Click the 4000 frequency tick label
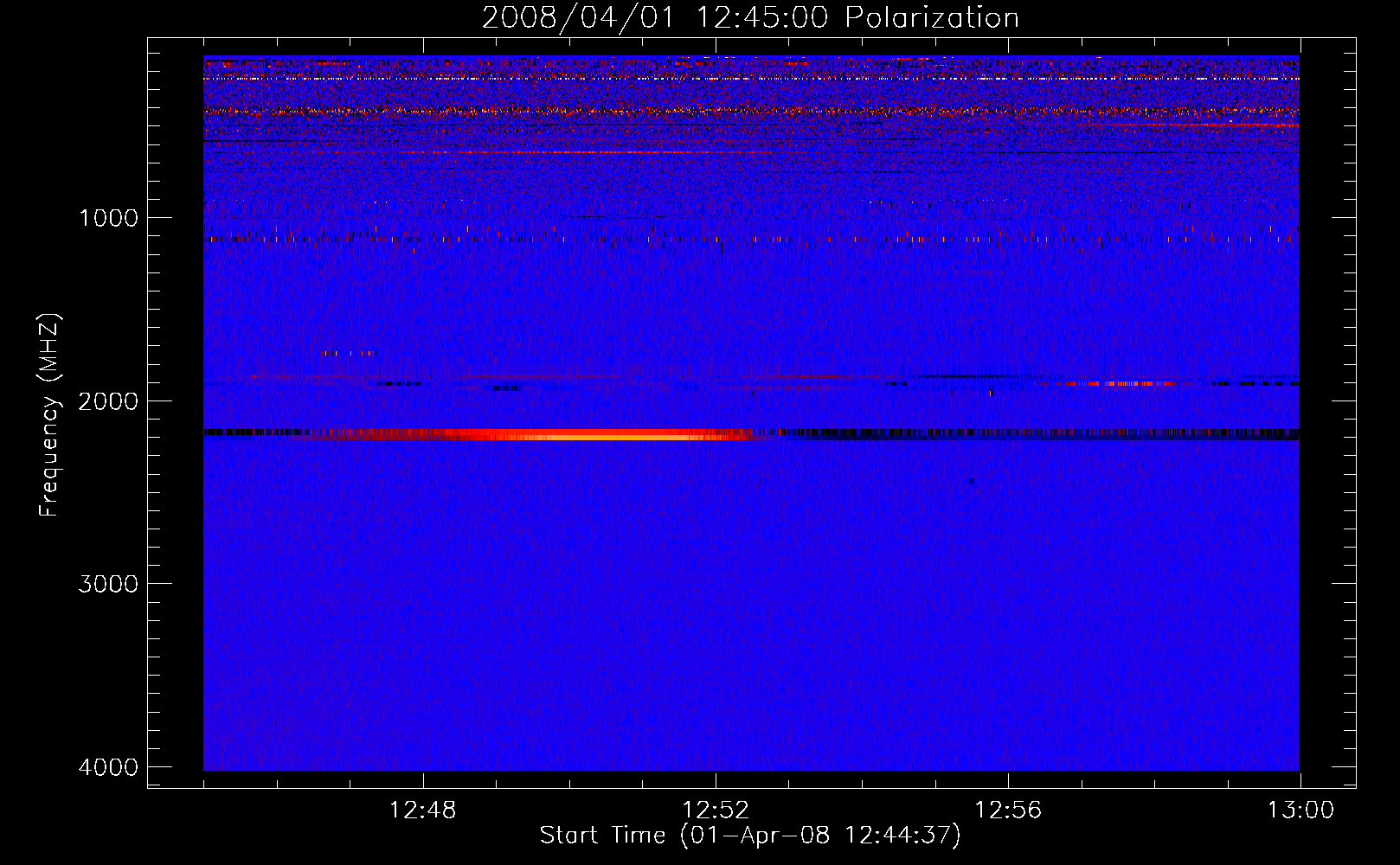Screen dimensions: 1400x865 coord(108,767)
